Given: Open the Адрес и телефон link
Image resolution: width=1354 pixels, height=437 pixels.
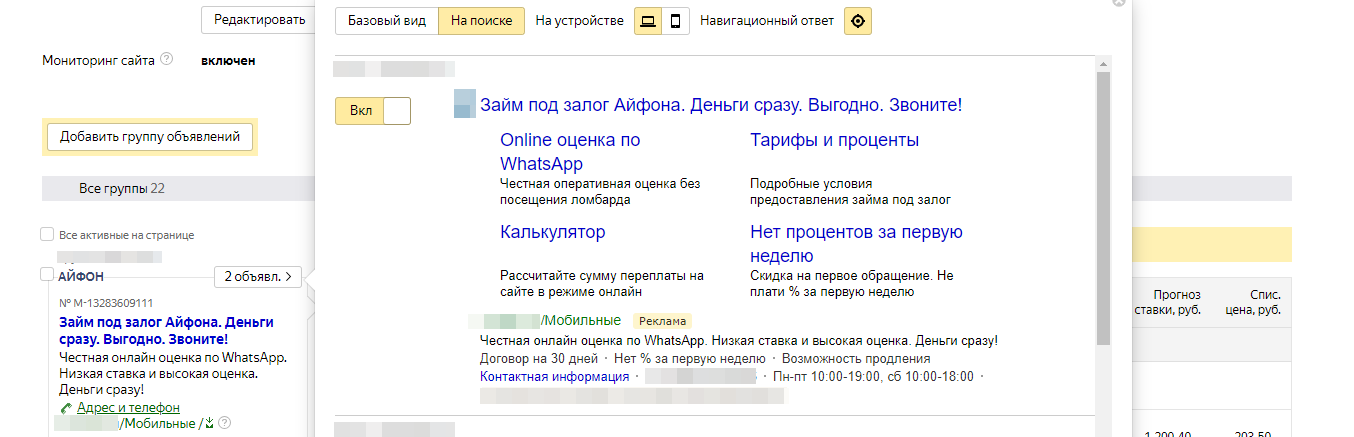Looking at the screenshot, I should (128, 408).
